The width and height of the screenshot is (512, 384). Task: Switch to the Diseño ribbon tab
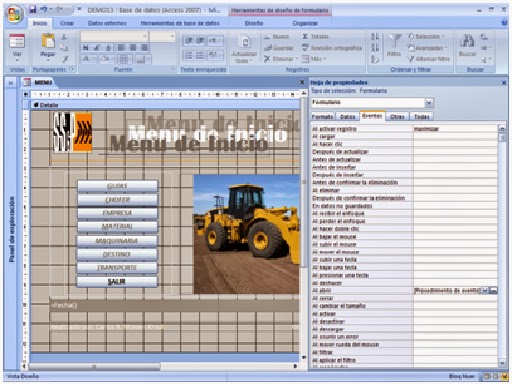(x=254, y=23)
